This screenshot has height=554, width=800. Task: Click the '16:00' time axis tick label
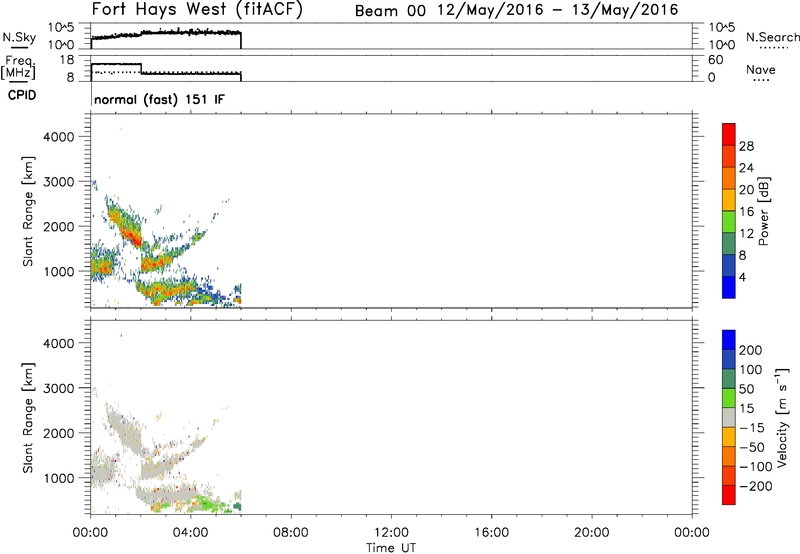point(491,533)
